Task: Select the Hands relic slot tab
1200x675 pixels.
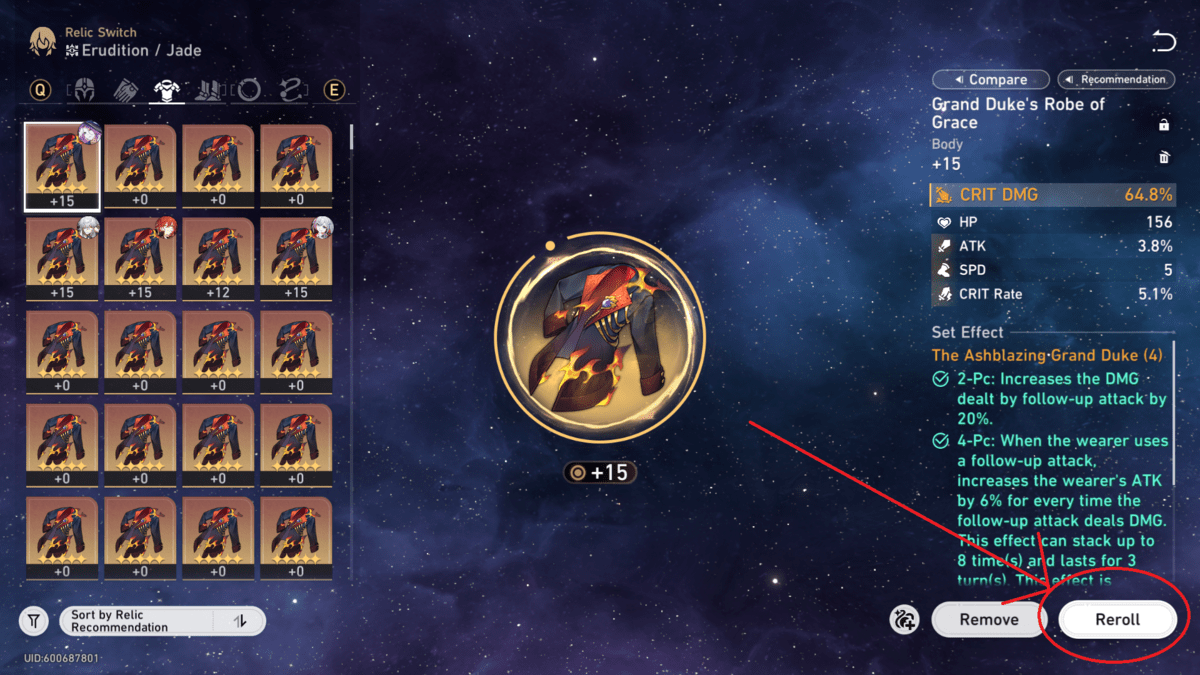Action: (127, 90)
